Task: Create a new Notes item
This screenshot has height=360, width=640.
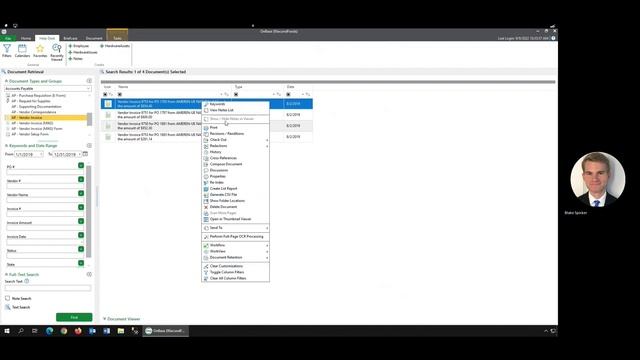Action: [x=76, y=59]
